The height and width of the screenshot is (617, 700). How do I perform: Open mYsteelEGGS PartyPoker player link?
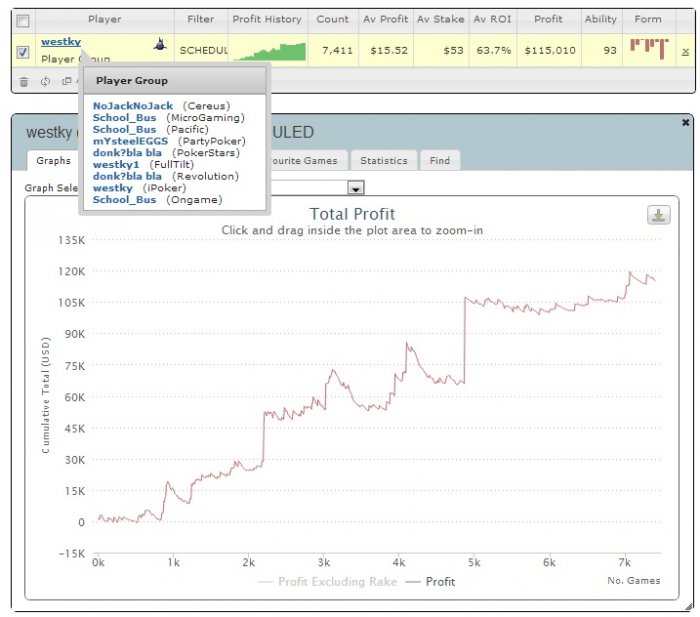click(130, 141)
